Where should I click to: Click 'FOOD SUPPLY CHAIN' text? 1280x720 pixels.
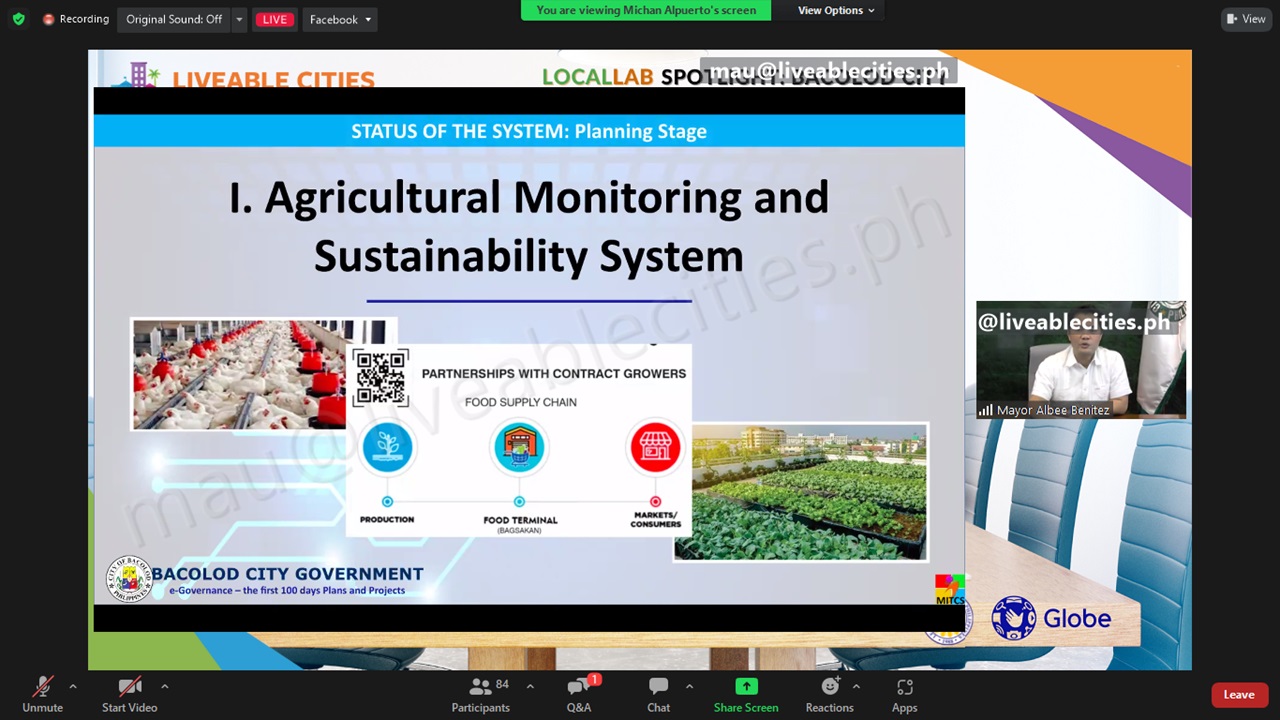[x=520, y=402]
